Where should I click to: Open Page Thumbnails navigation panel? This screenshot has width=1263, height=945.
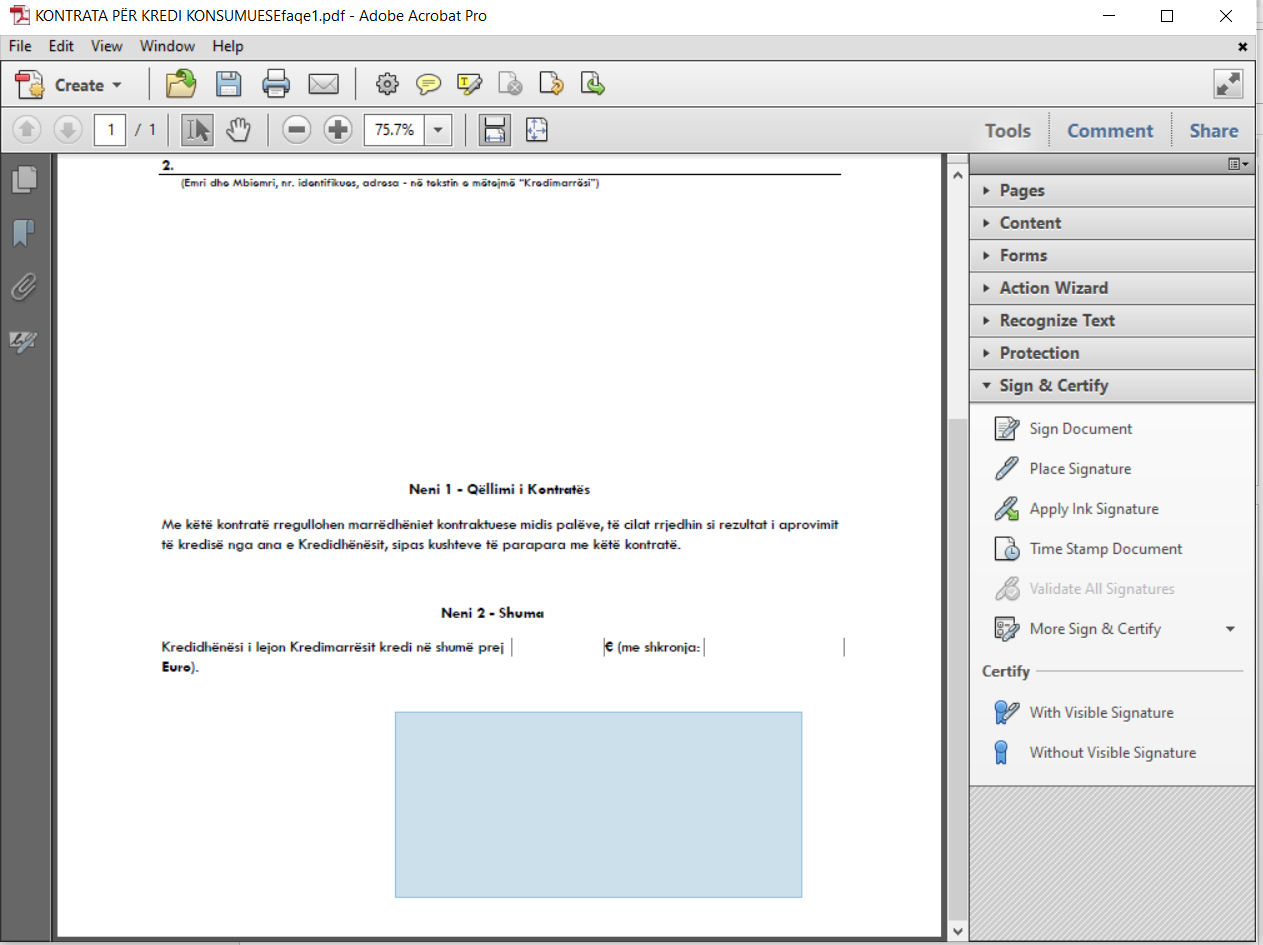(24, 180)
